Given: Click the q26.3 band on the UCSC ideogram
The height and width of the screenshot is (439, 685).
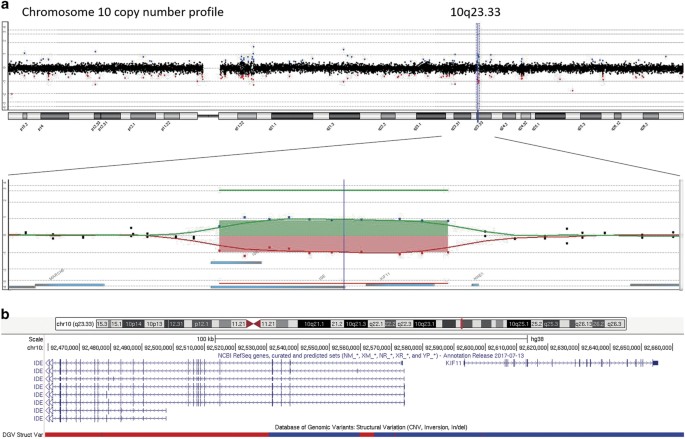Looking at the screenshot, I should [615, 324].
